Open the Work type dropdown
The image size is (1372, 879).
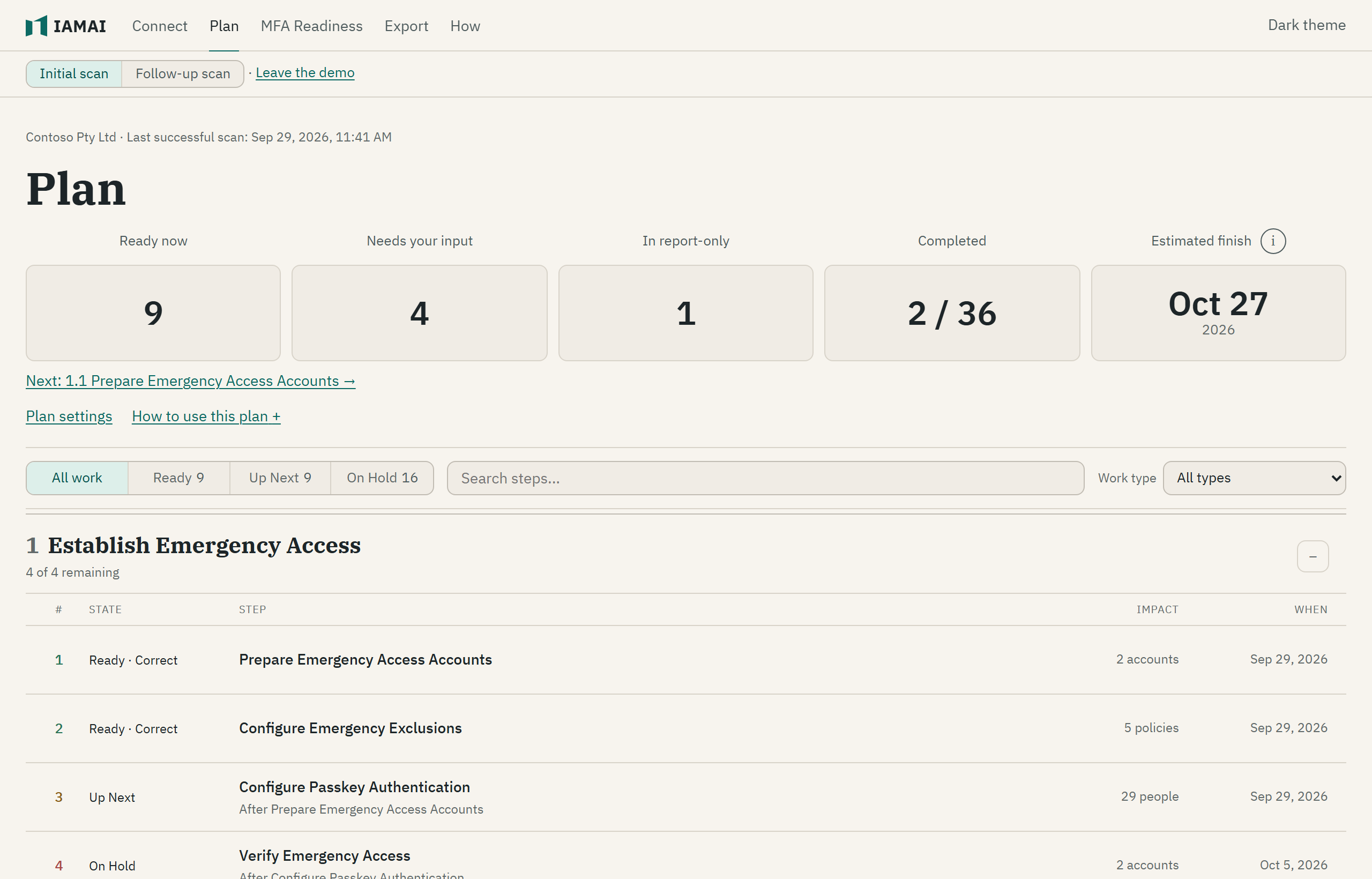coord(1254,478)
